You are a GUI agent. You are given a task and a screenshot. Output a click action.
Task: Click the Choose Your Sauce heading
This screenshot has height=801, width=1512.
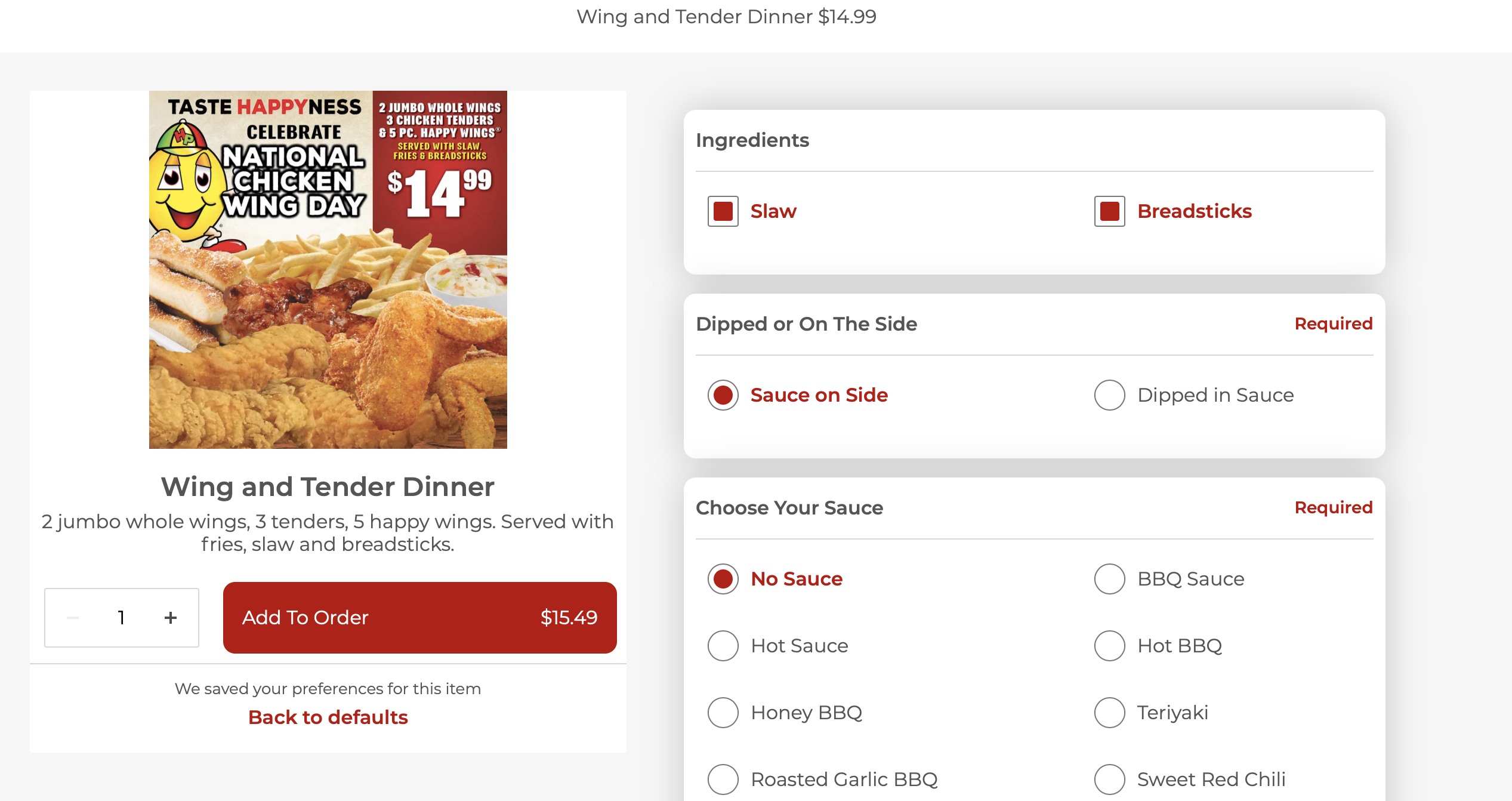789,508
